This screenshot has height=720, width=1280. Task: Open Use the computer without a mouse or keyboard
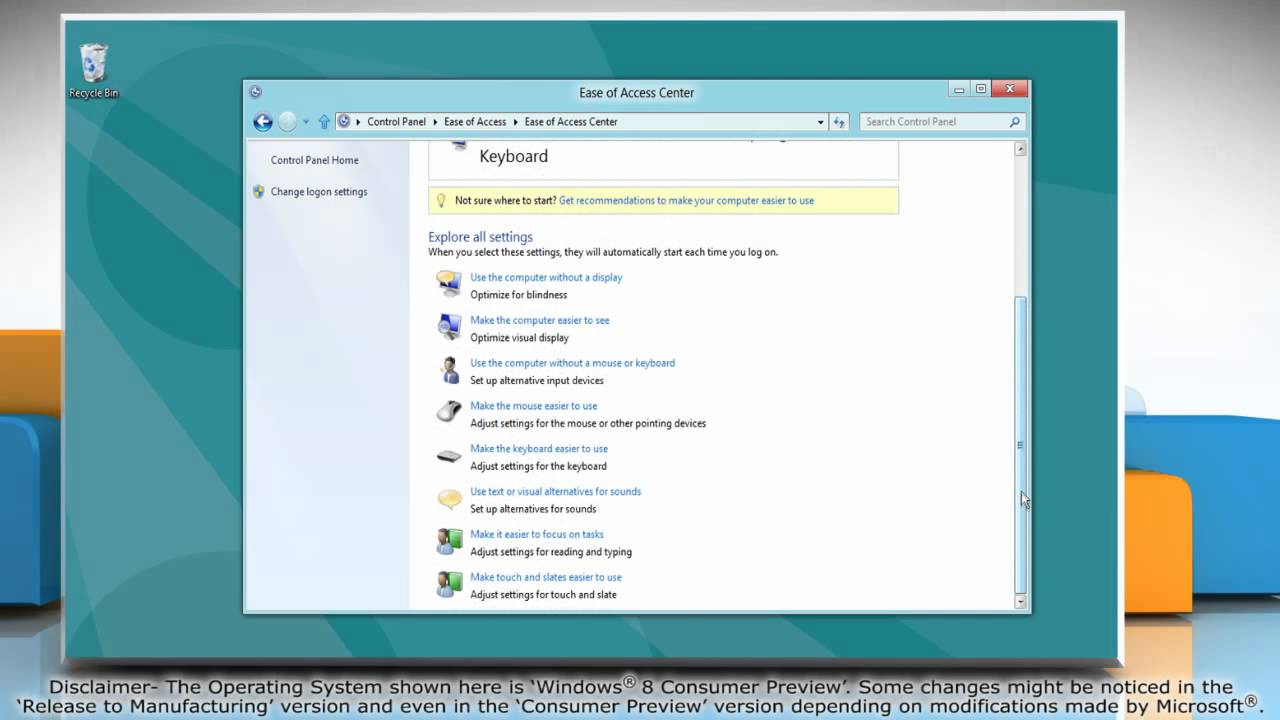click(572, 363)
